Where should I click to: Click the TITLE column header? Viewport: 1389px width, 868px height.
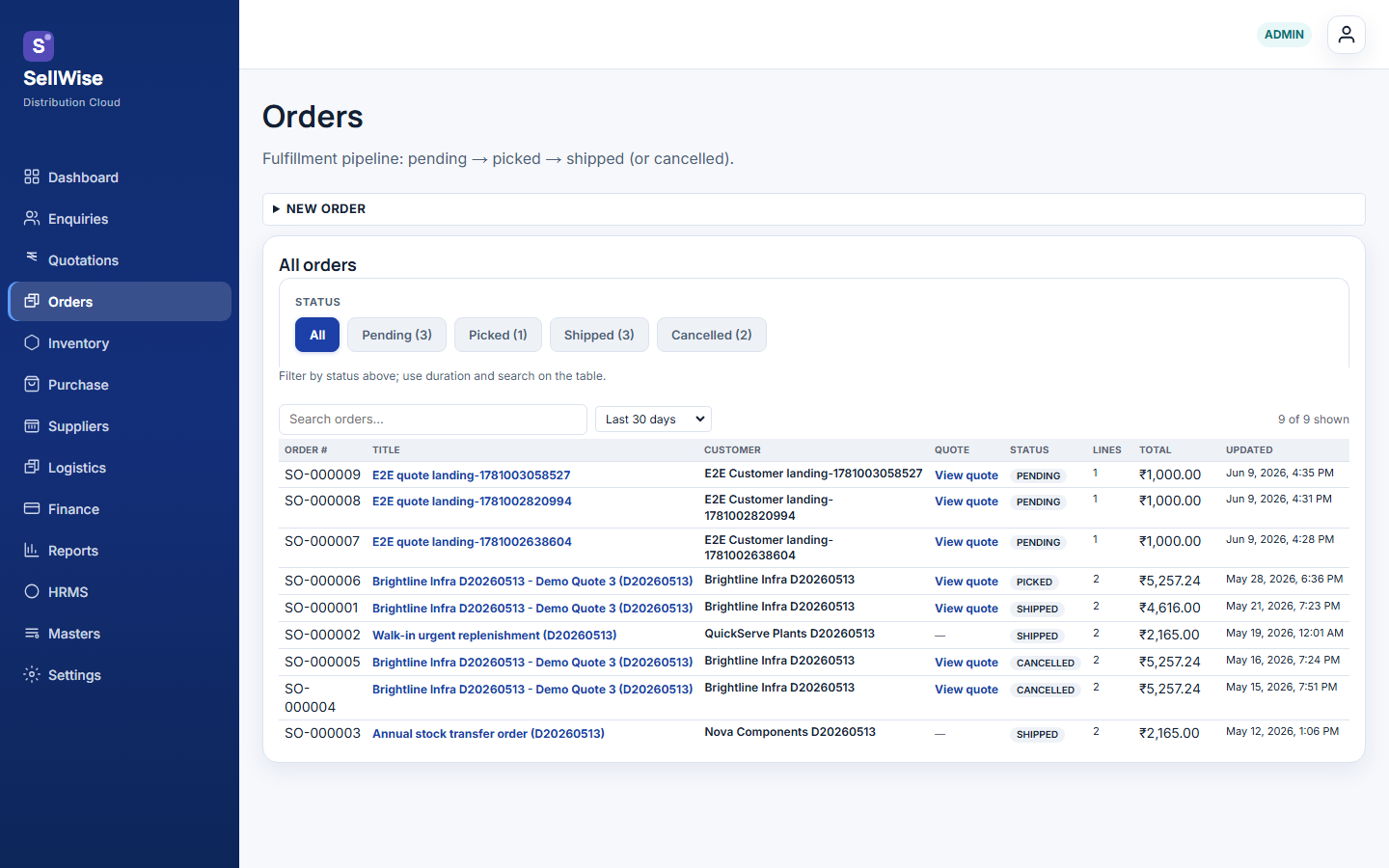(386, 450)
